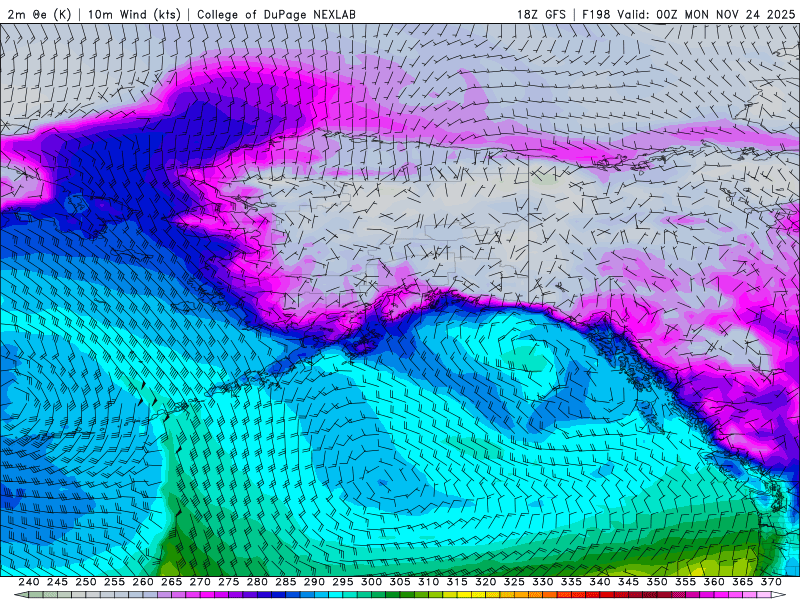Click the 255 color scale label
The image size is (800, 600).
114,582
